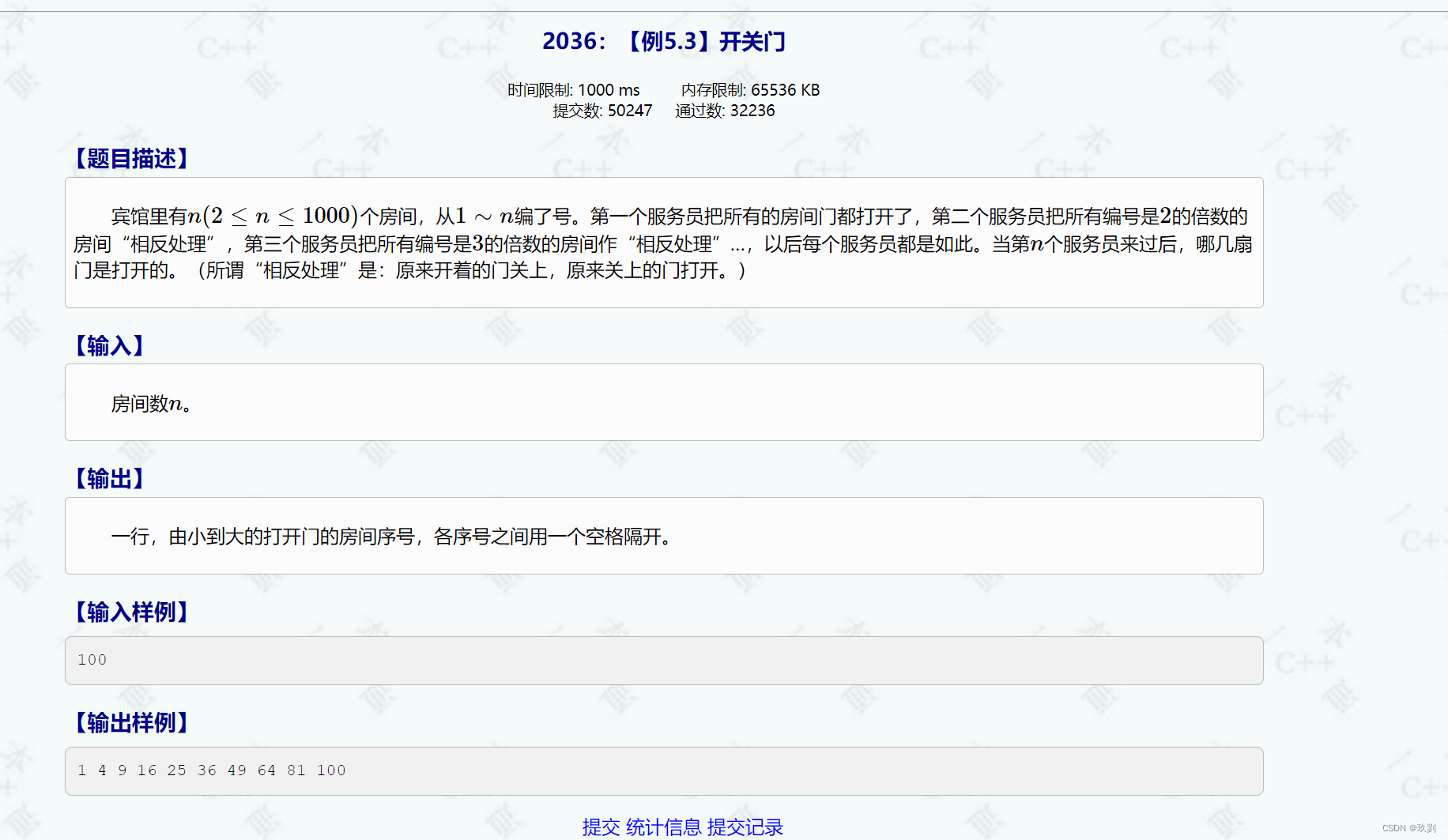Click the 房间数n。 input description text

coord(151,404)
